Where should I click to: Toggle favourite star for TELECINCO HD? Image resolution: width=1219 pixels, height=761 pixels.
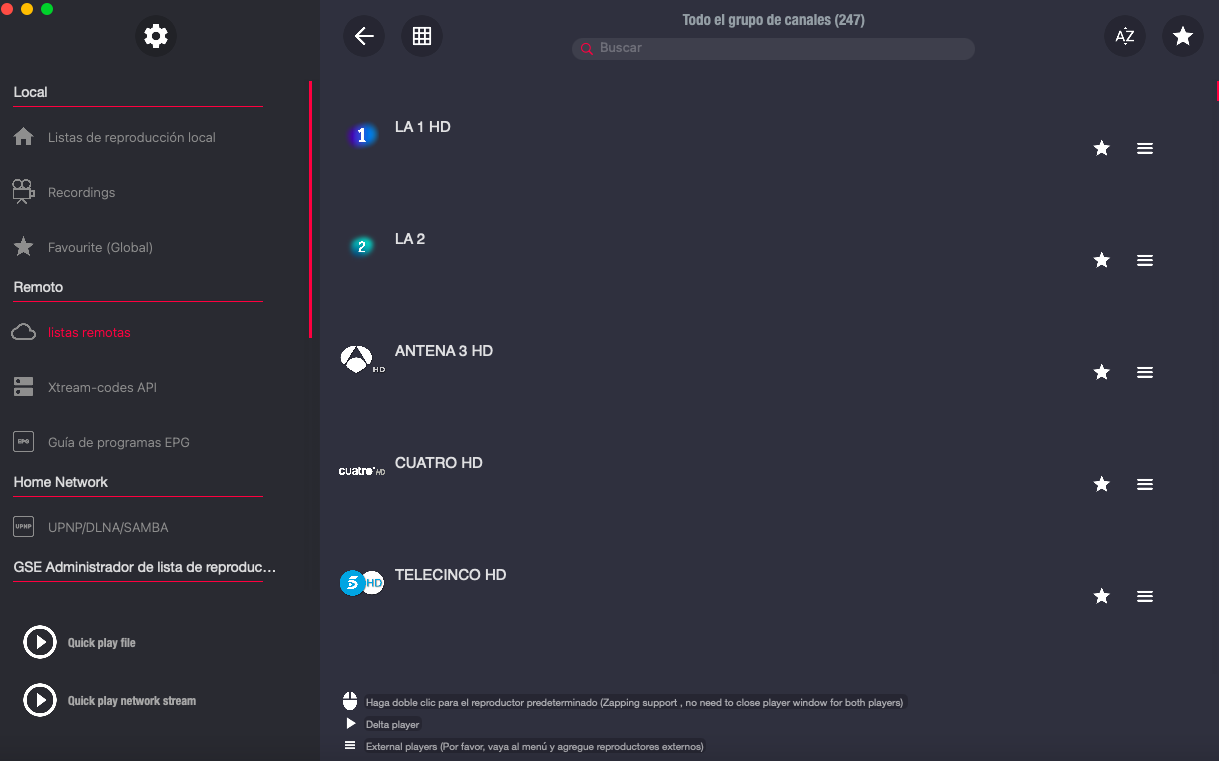click(x=1102, y=596)
